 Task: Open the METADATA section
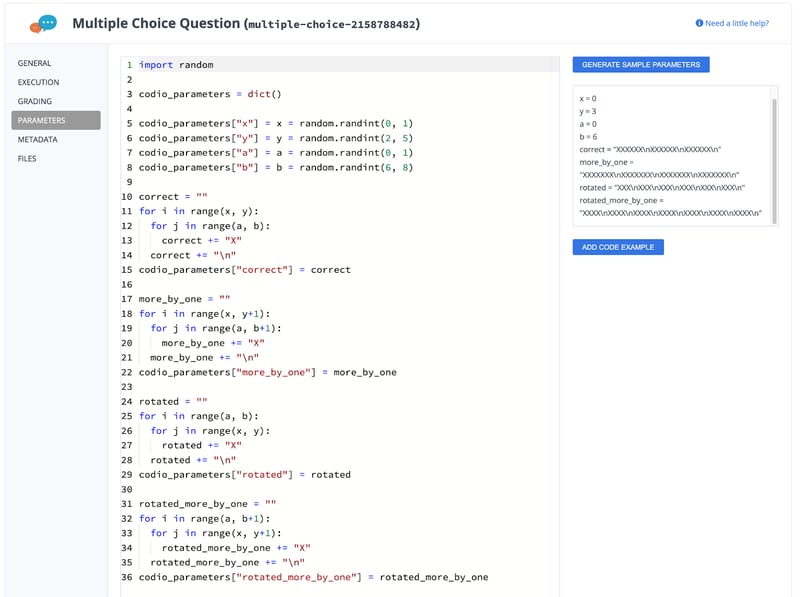point(36,139)
